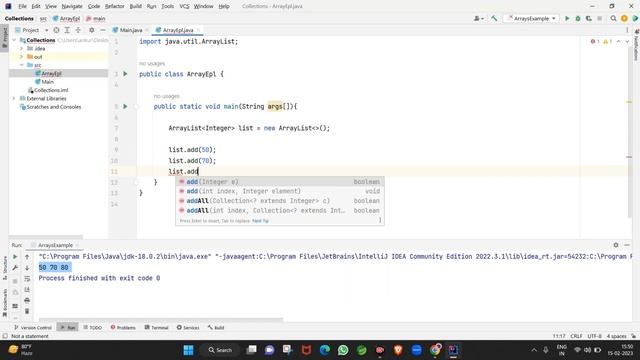This screenshot has height=360, width=640.
Task: Jump to next highlighted error arrow
Action: coord(627,41)
